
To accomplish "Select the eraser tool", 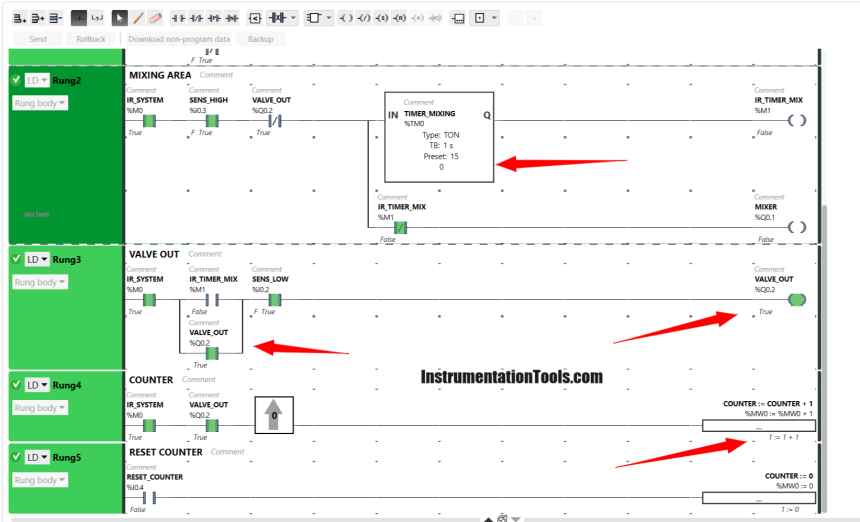I will pos(156,18).
